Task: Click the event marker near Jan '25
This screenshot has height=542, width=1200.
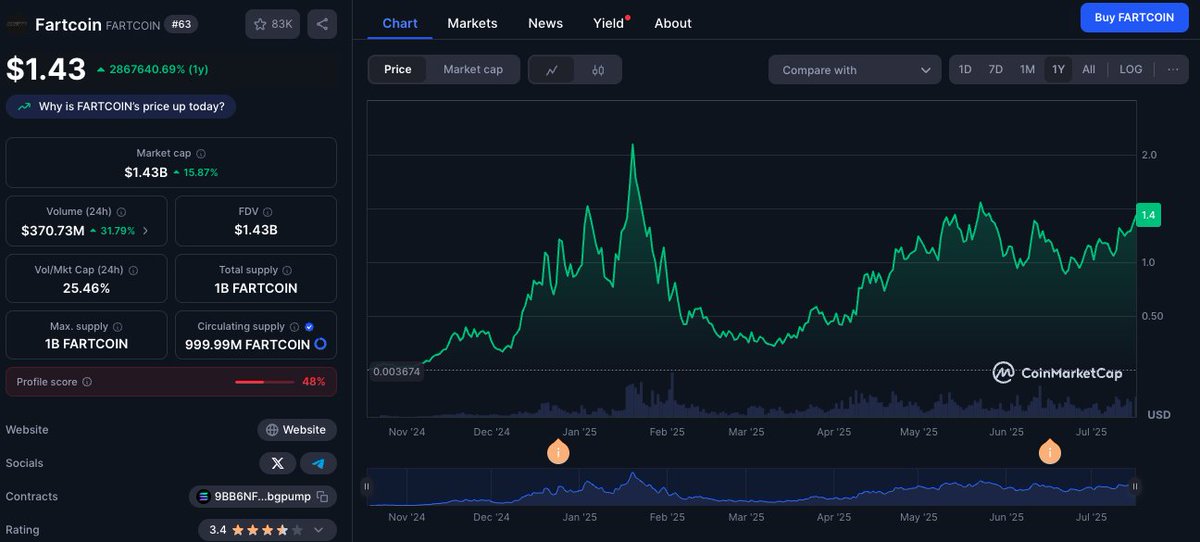Action: [559, 452]
